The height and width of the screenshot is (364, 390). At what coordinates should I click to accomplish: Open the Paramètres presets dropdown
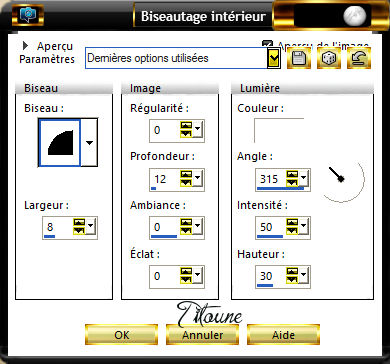coord(274,58)
